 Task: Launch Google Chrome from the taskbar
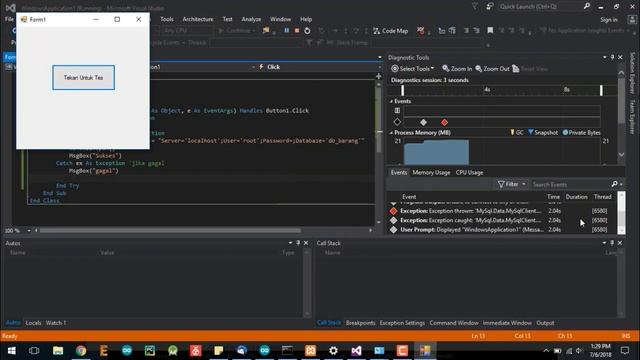pyautogui.click(x=81, y=351)
